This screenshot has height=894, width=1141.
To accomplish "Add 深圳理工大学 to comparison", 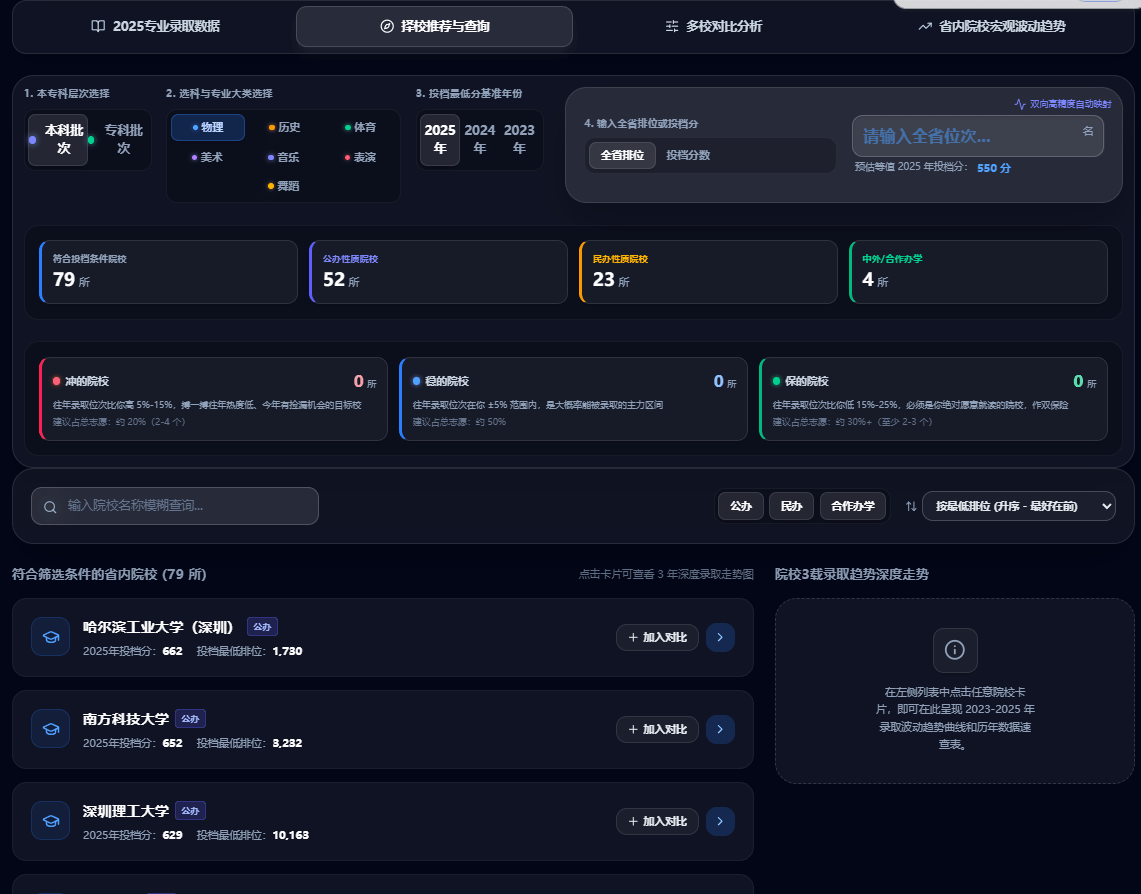I will click(x=657, y=821).
